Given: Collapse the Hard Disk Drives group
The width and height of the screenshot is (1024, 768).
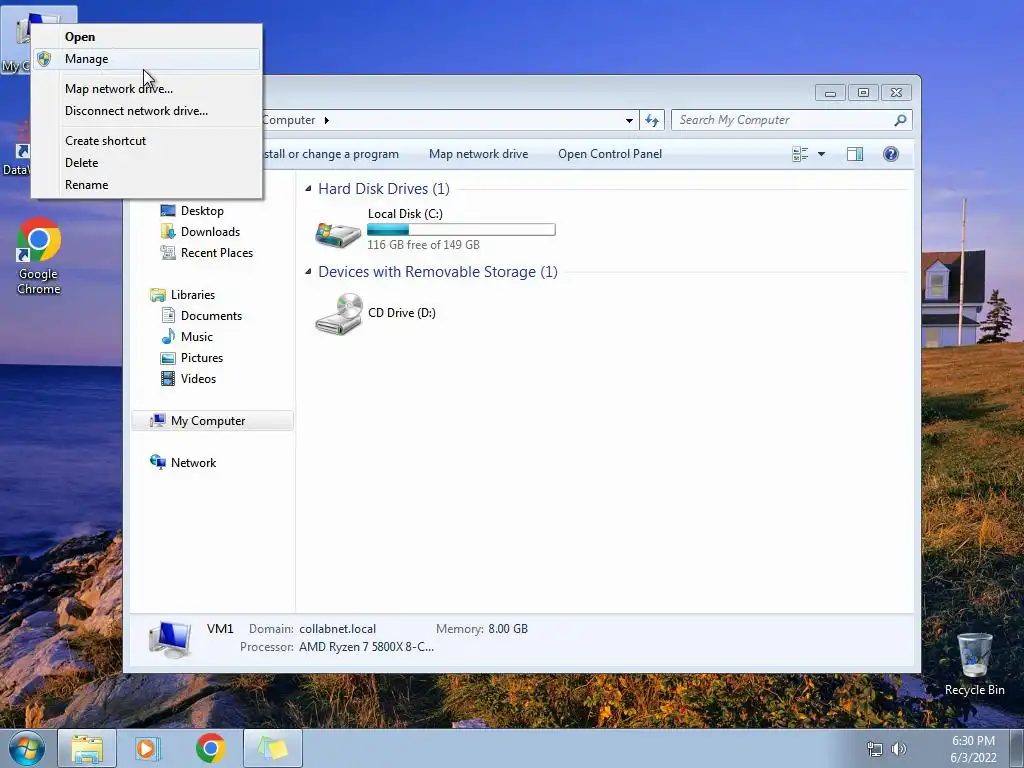Looking at the screenshot, I should 308,189.
